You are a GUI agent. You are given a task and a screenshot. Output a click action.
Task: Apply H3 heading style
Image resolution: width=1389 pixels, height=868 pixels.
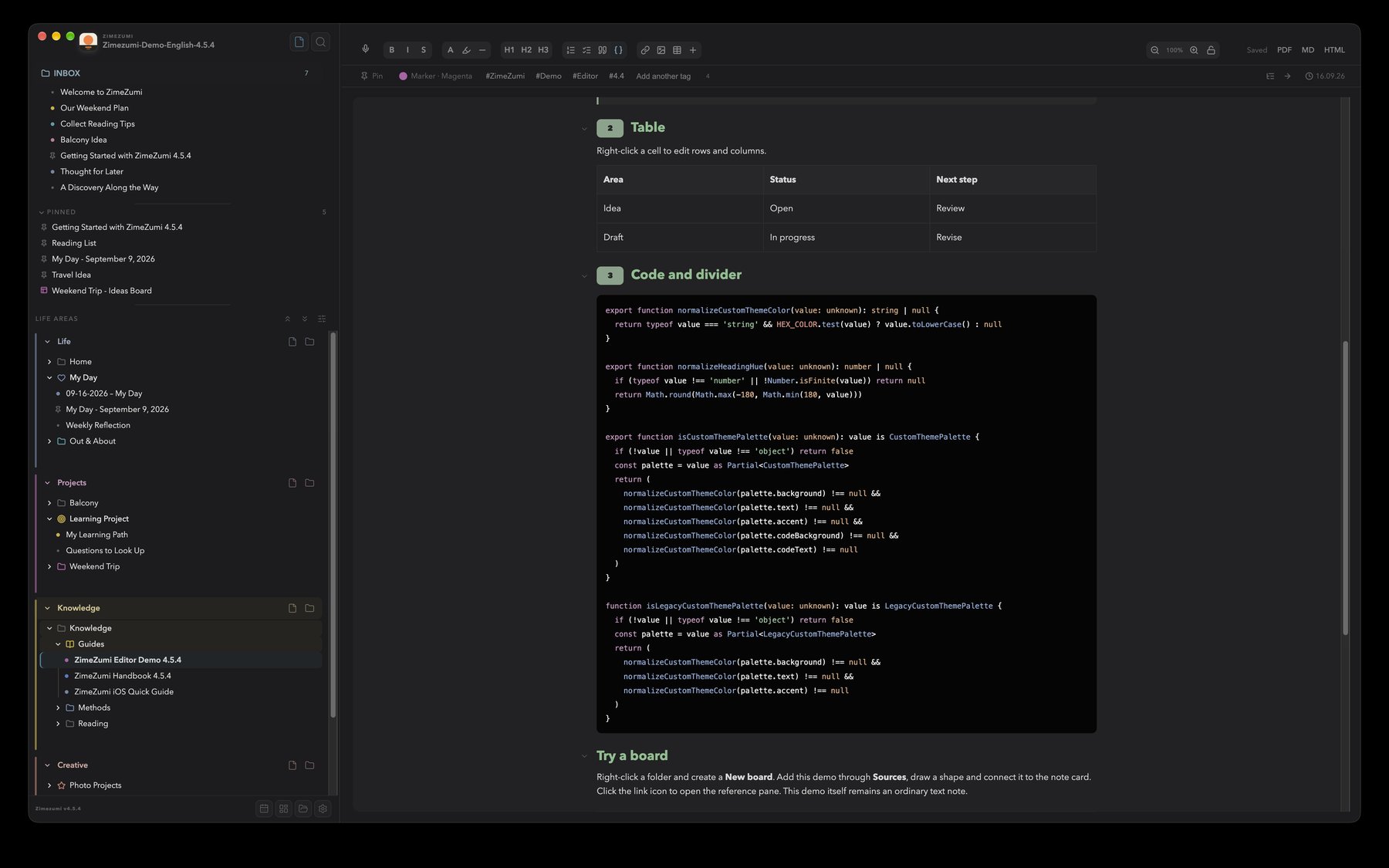[x=543, y=50]
